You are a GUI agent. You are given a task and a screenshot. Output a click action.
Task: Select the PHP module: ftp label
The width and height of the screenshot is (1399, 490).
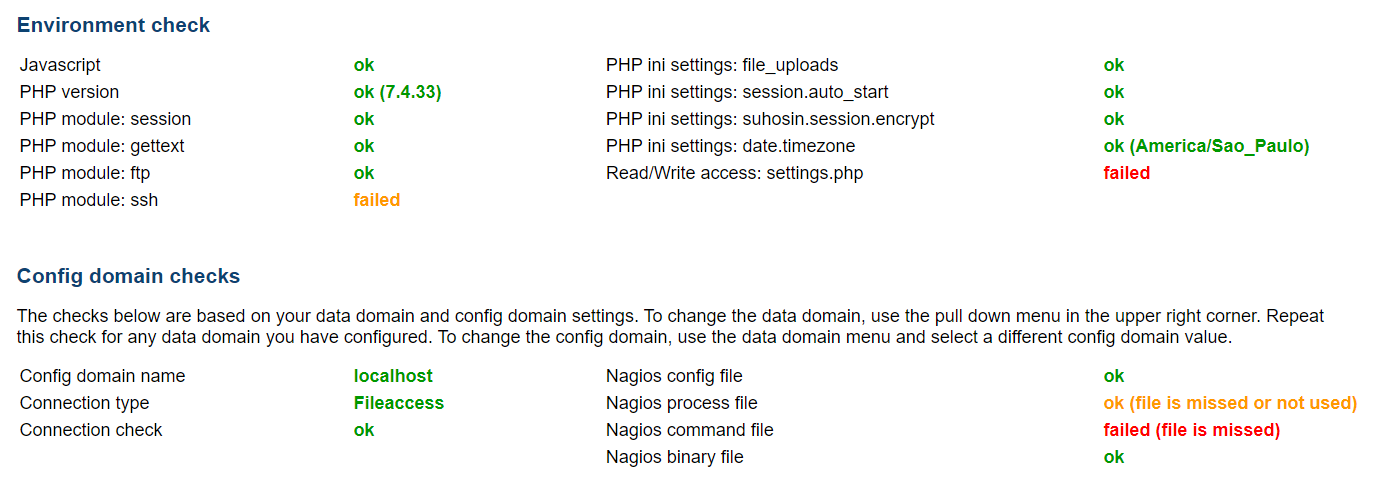tap(85, 173)
